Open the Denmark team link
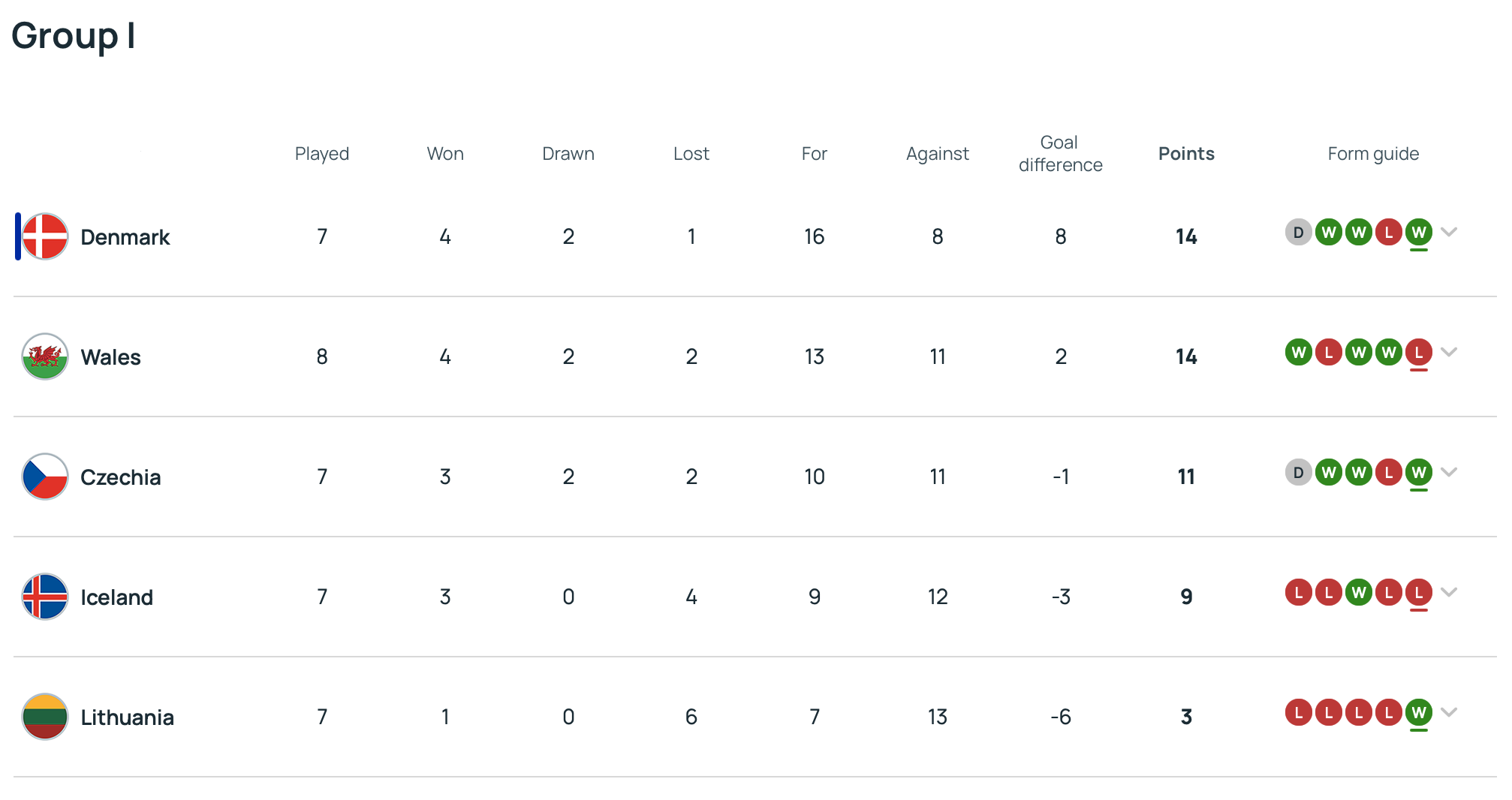1512x800 pixels. pyautogui.click(x=125, y=237)
